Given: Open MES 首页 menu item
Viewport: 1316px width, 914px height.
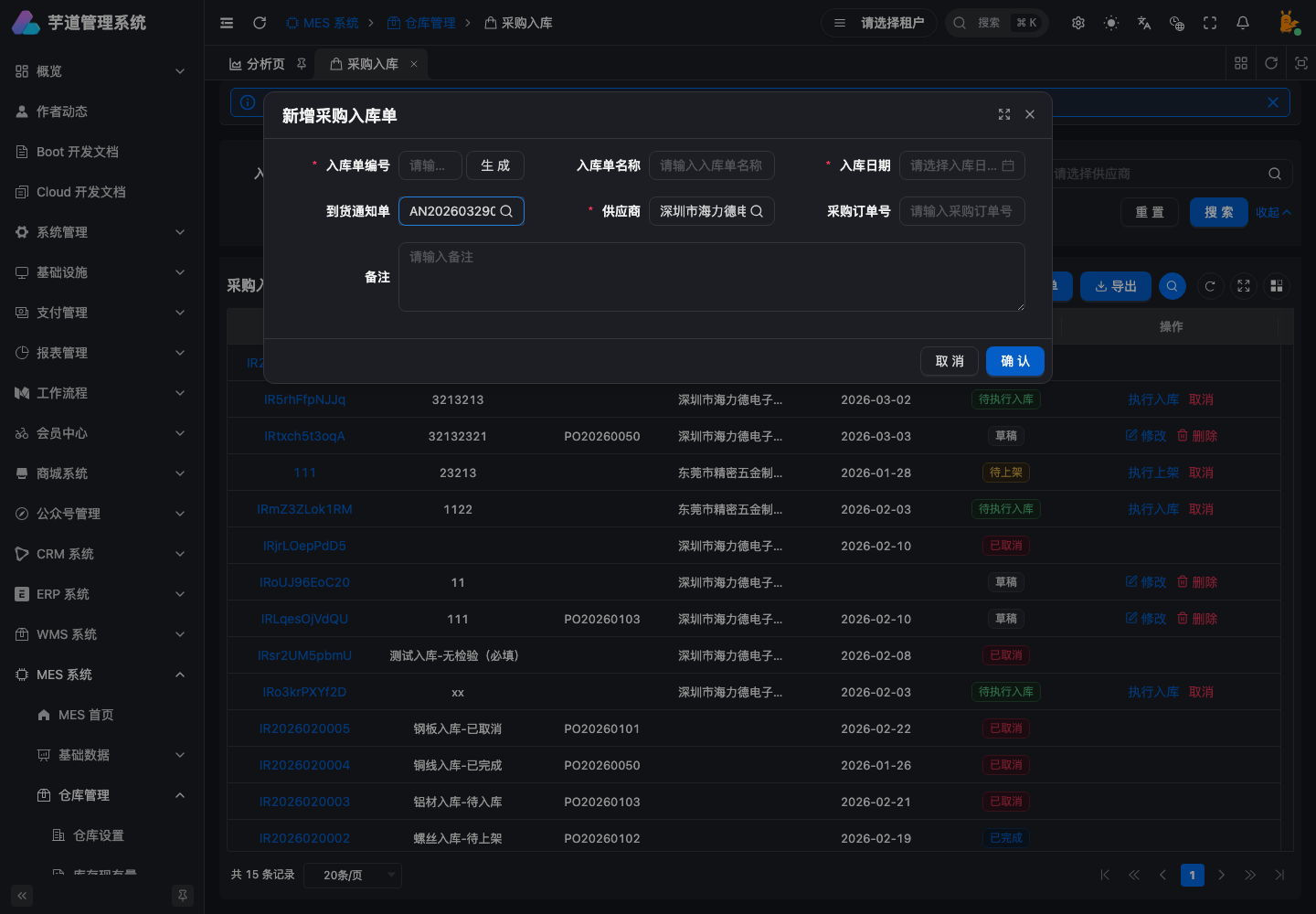Looking at the screenshot, I should [101, 715].
